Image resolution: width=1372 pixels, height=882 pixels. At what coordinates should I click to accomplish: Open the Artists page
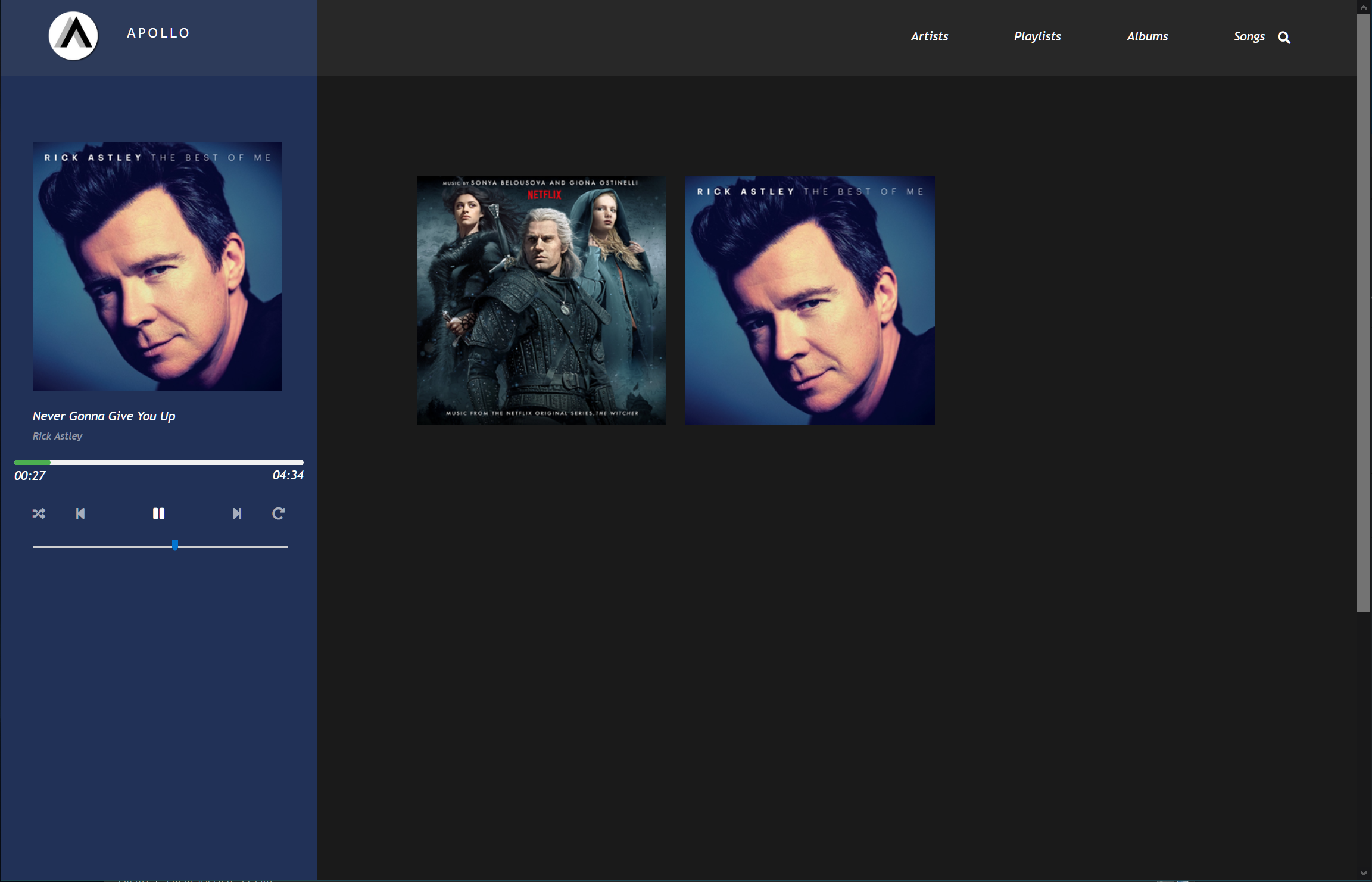(929, 36)
